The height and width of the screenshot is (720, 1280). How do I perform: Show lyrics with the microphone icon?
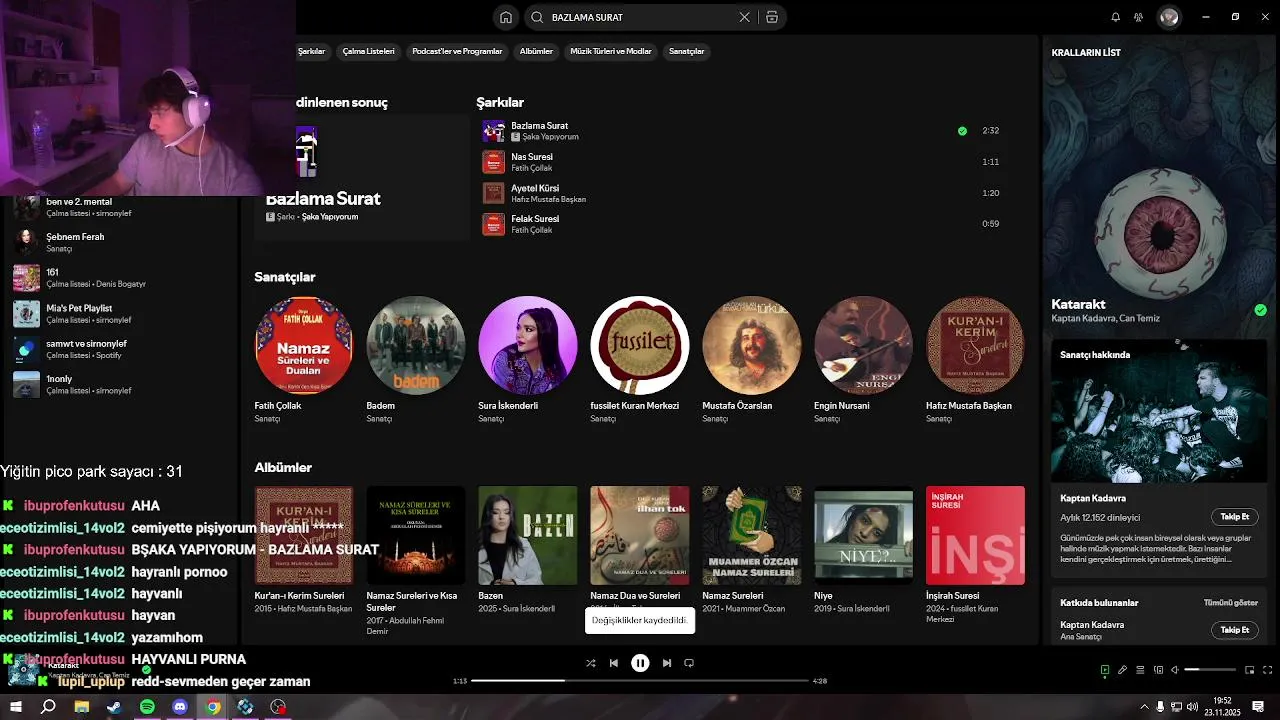1122,670
